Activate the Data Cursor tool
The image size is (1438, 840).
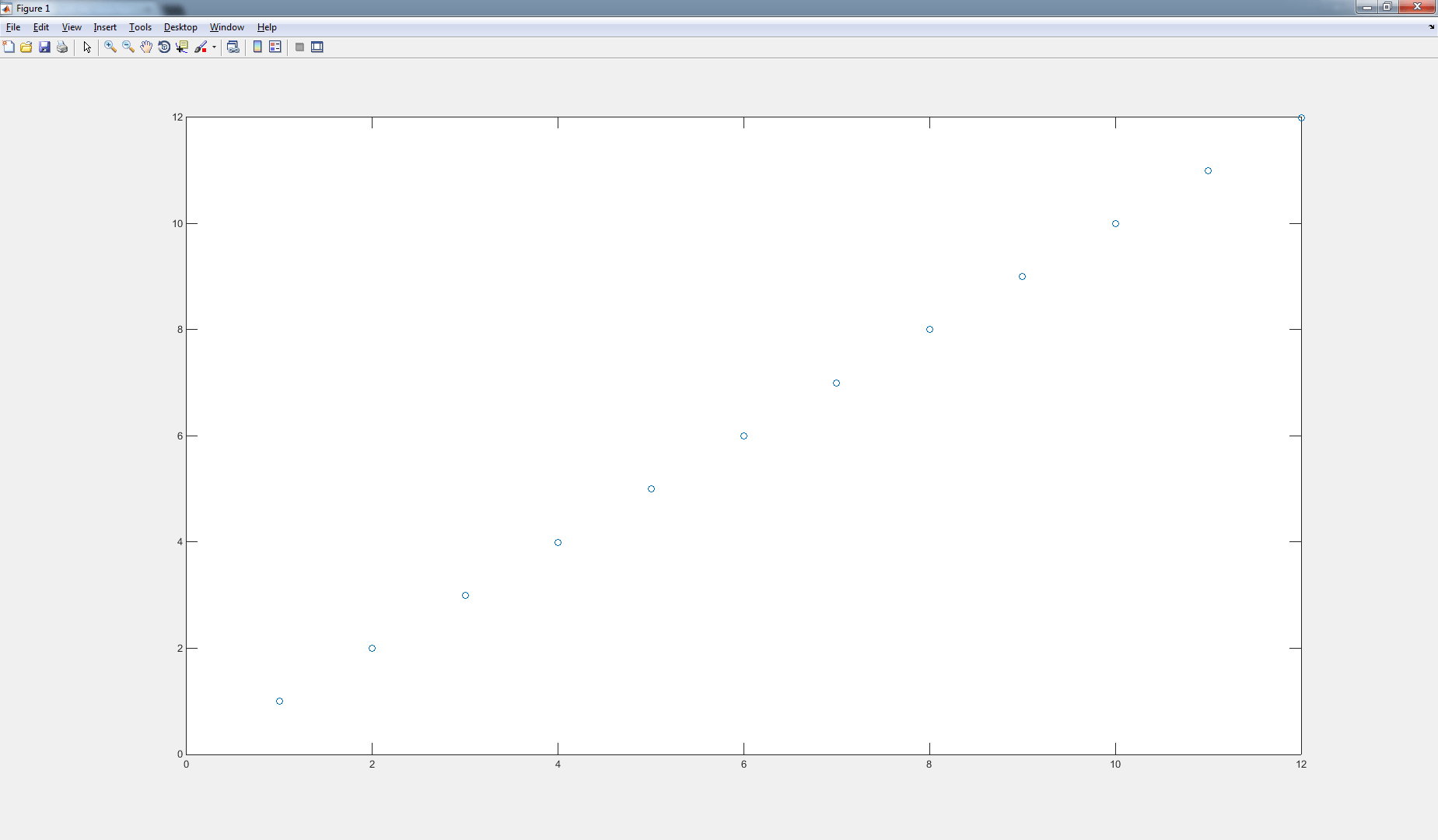pos(182,47)
